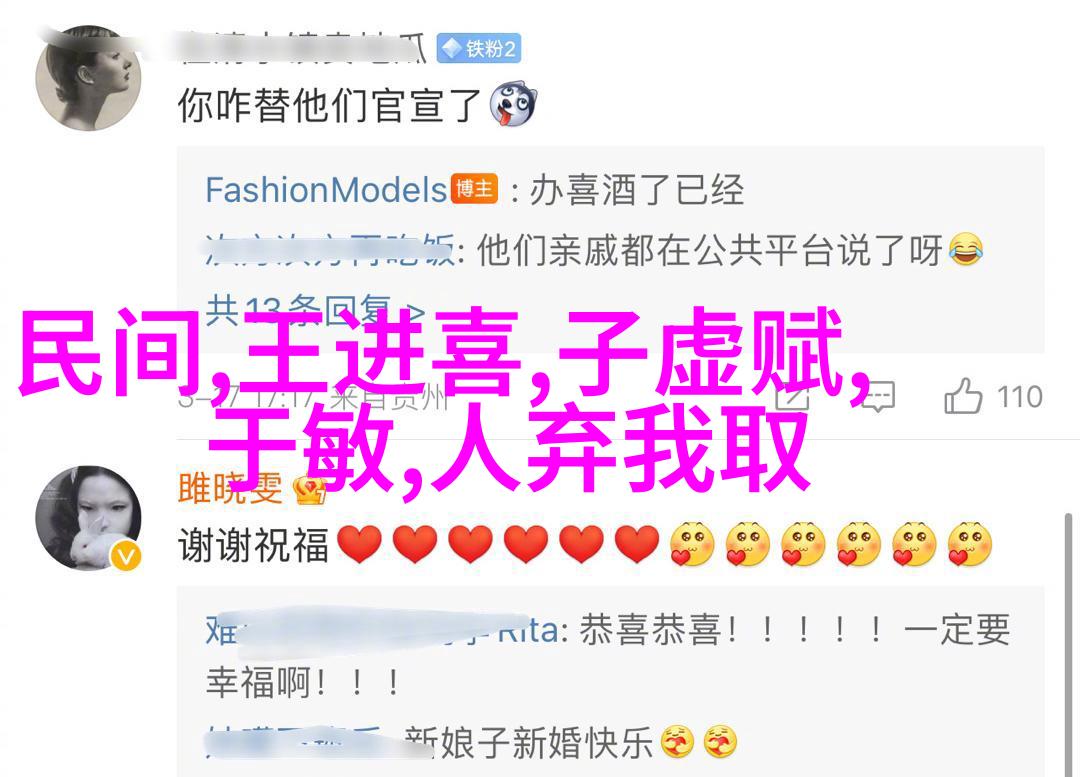Tap the 铁粉2 fan badge

479,49
